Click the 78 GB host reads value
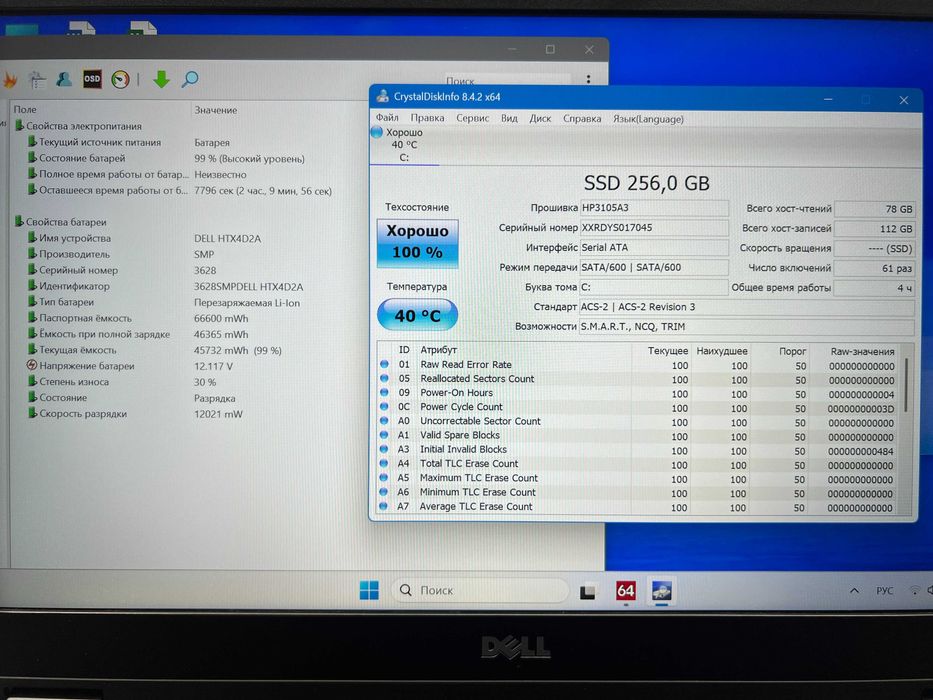The image size is (933, 700). click(x=874, y=209)
